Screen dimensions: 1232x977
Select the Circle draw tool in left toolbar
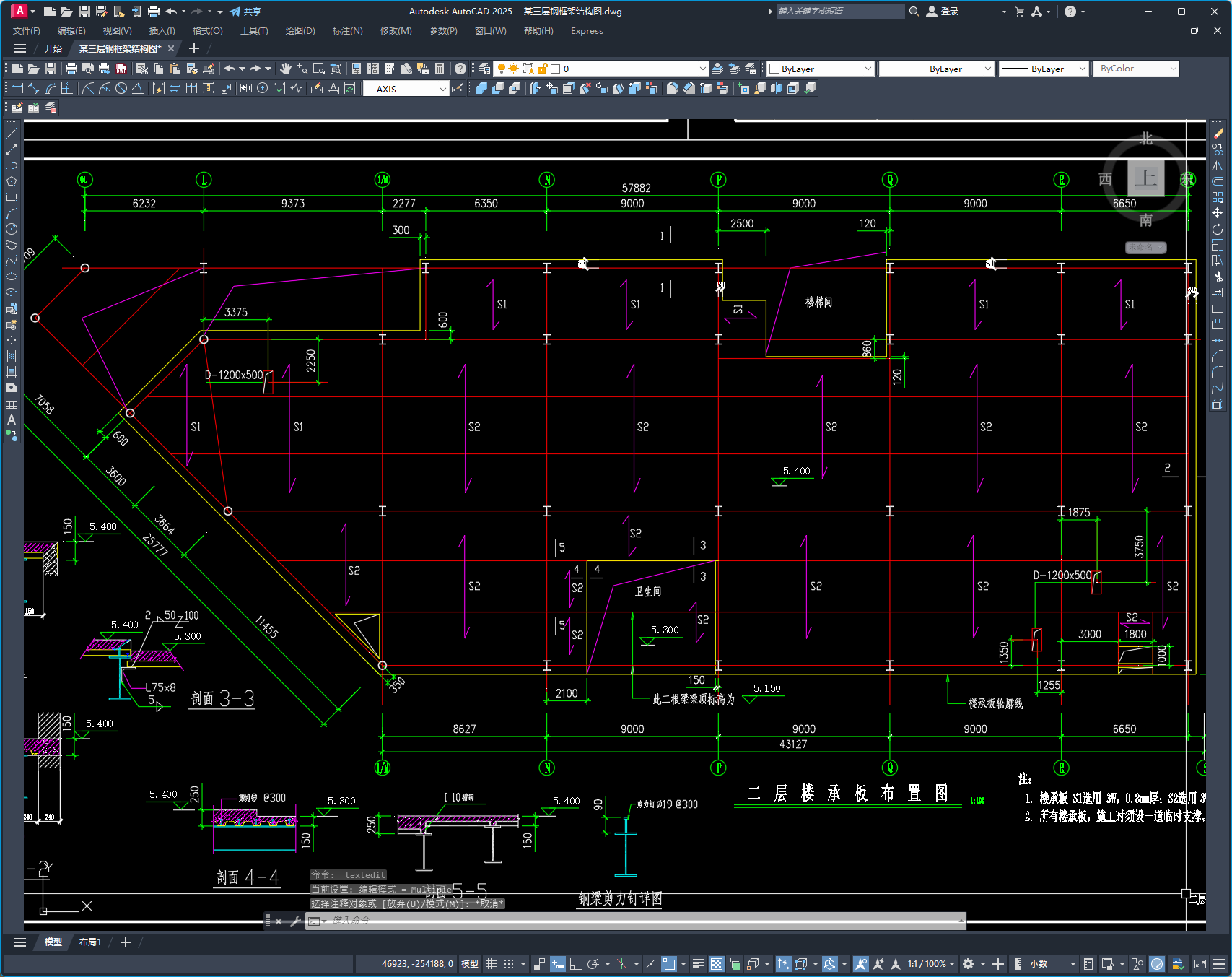coord(12,229)
